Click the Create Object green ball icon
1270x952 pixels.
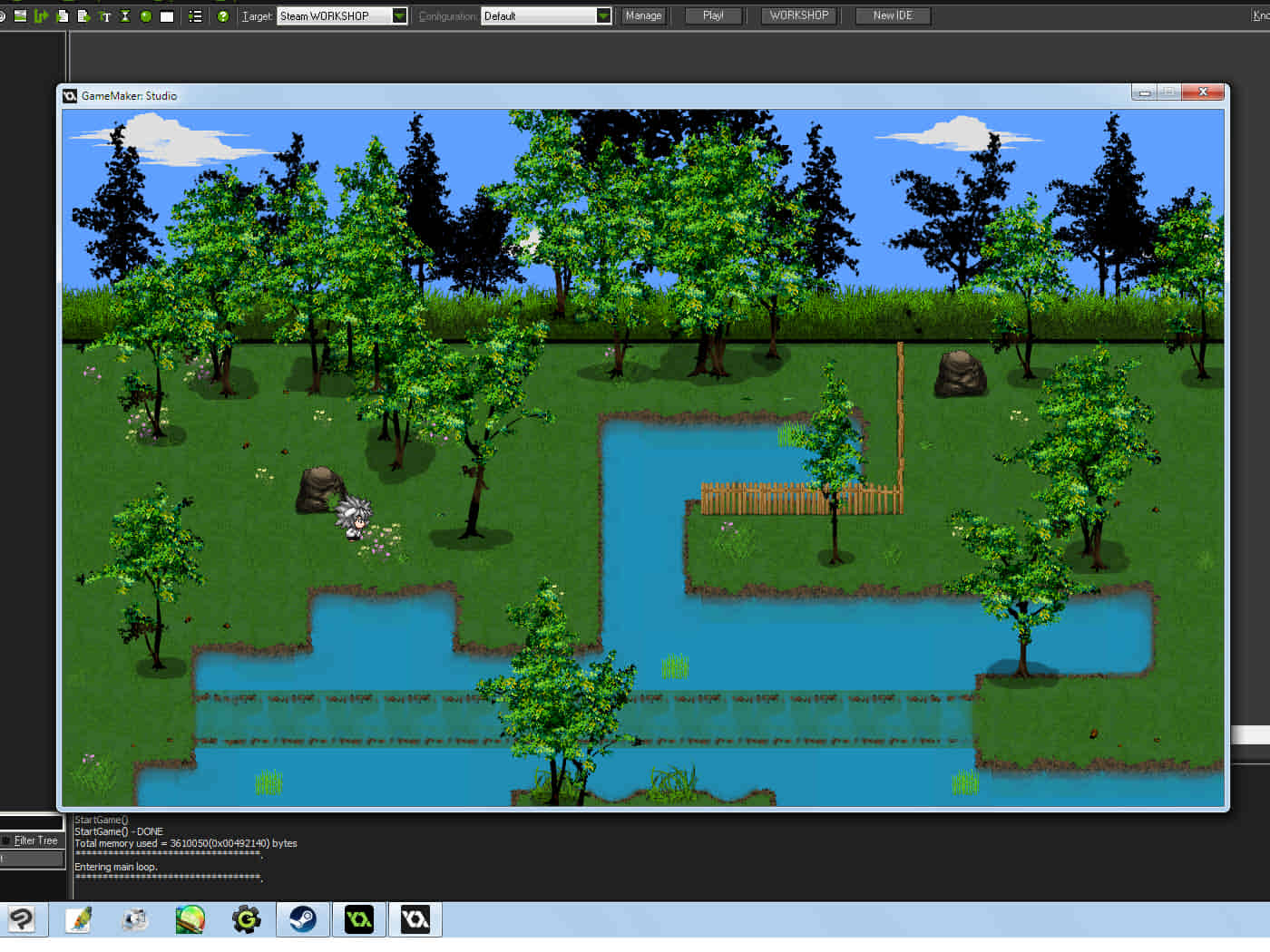click(146, 16)
